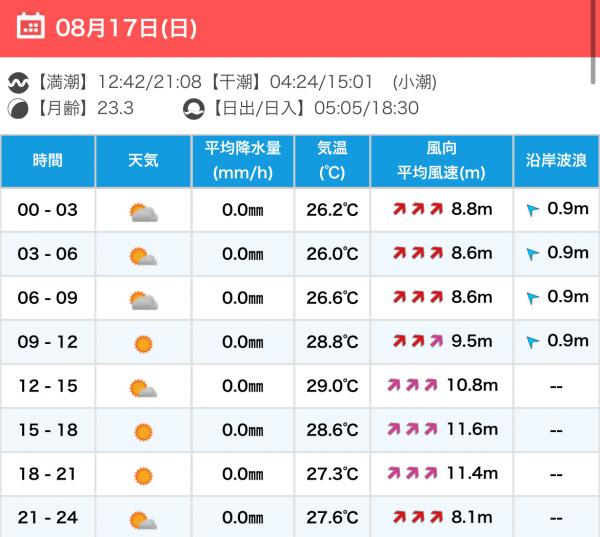Click the purple wind arrows for 11.6m

tap(410, 430)
